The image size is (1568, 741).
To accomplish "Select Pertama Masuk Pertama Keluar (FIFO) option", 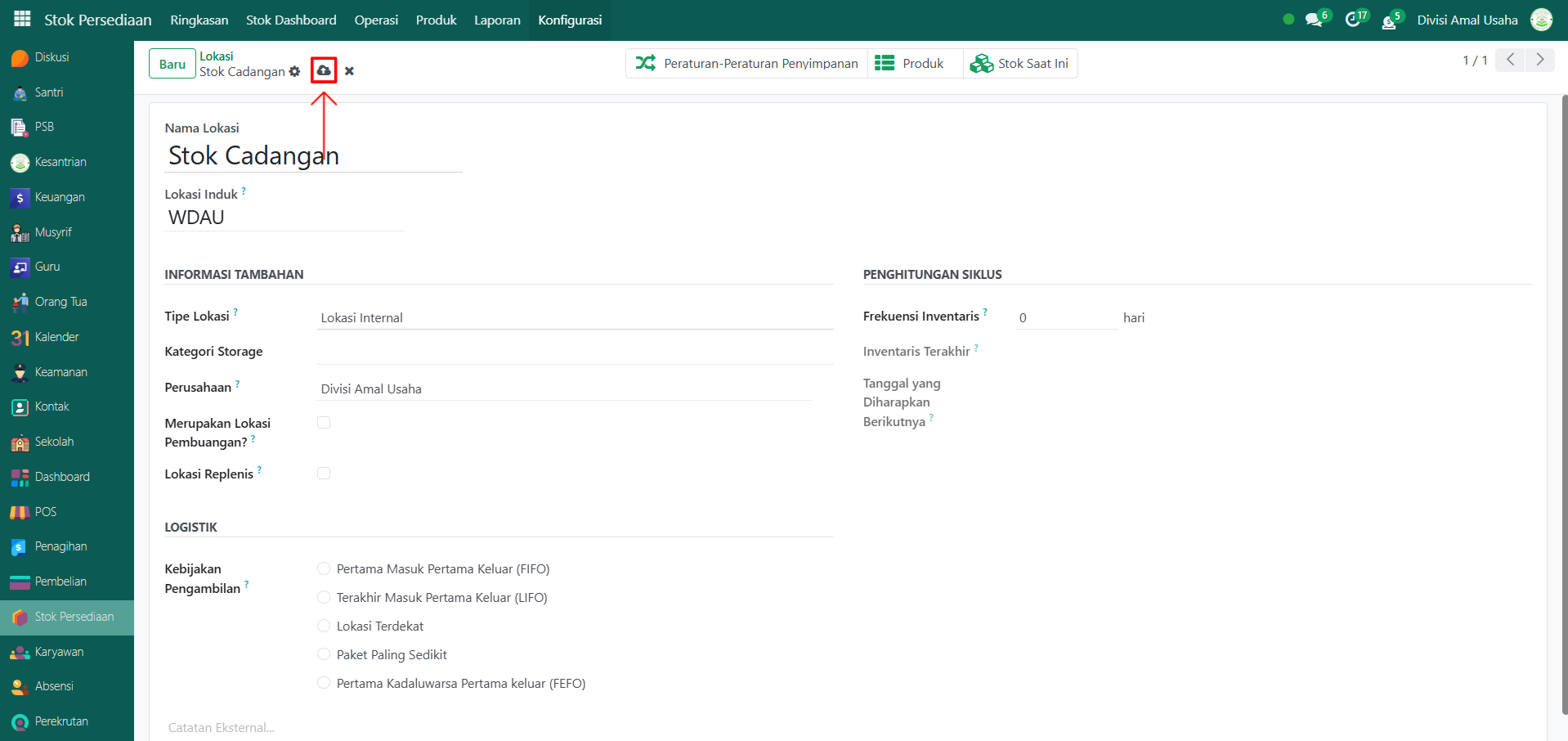I will click(324, 569).
